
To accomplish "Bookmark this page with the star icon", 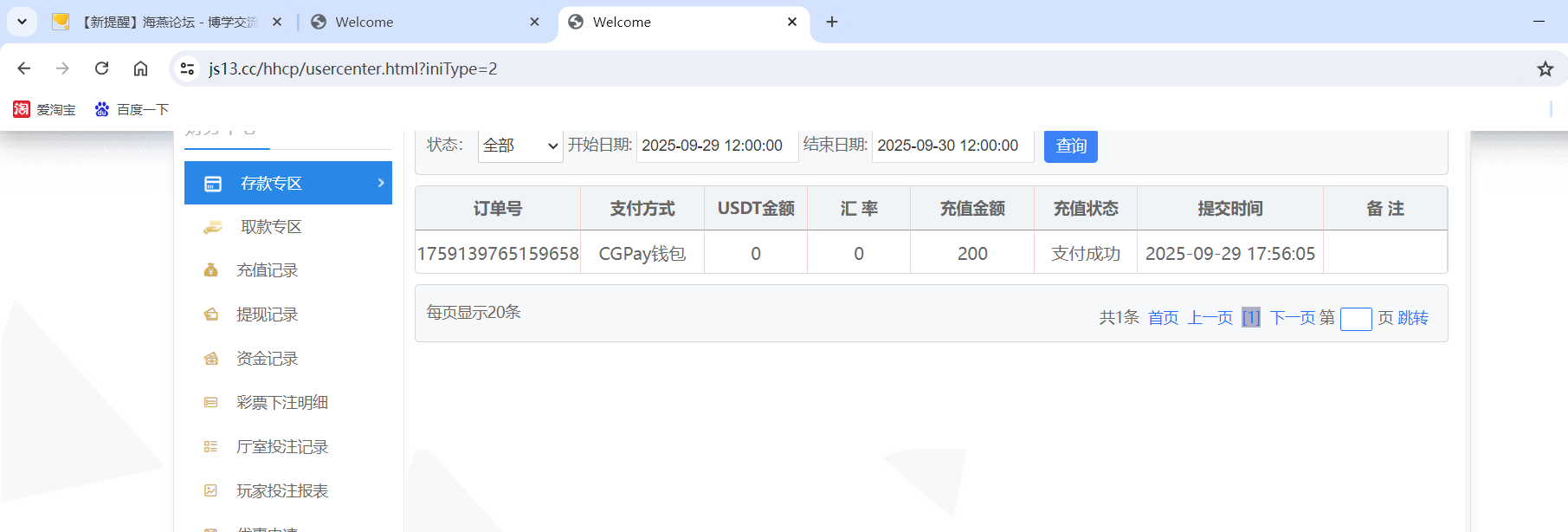I will point(1545,68).
